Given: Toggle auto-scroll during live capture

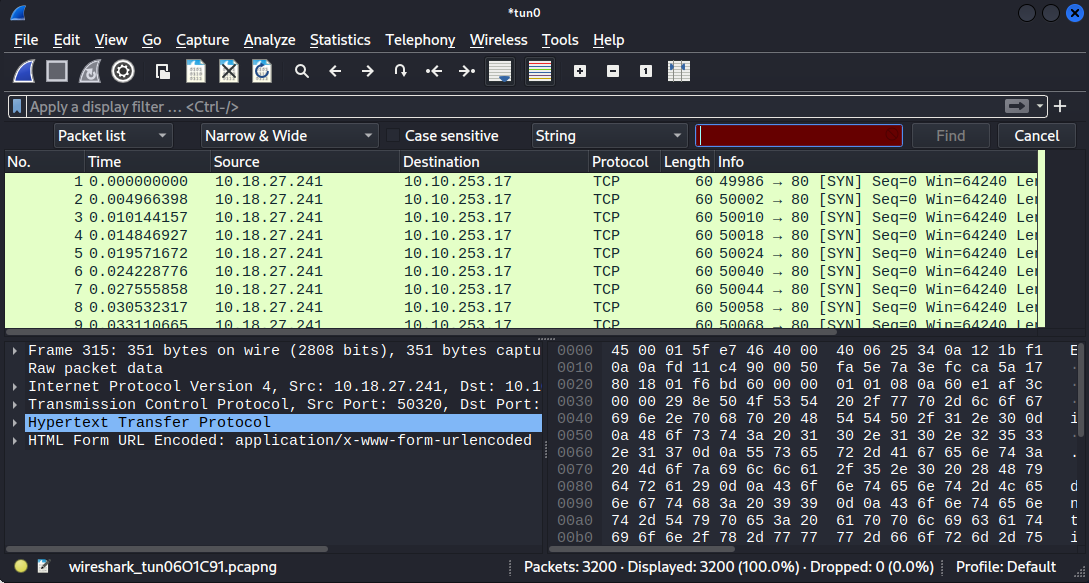Looking at the screenshot, I should (501, 71).
